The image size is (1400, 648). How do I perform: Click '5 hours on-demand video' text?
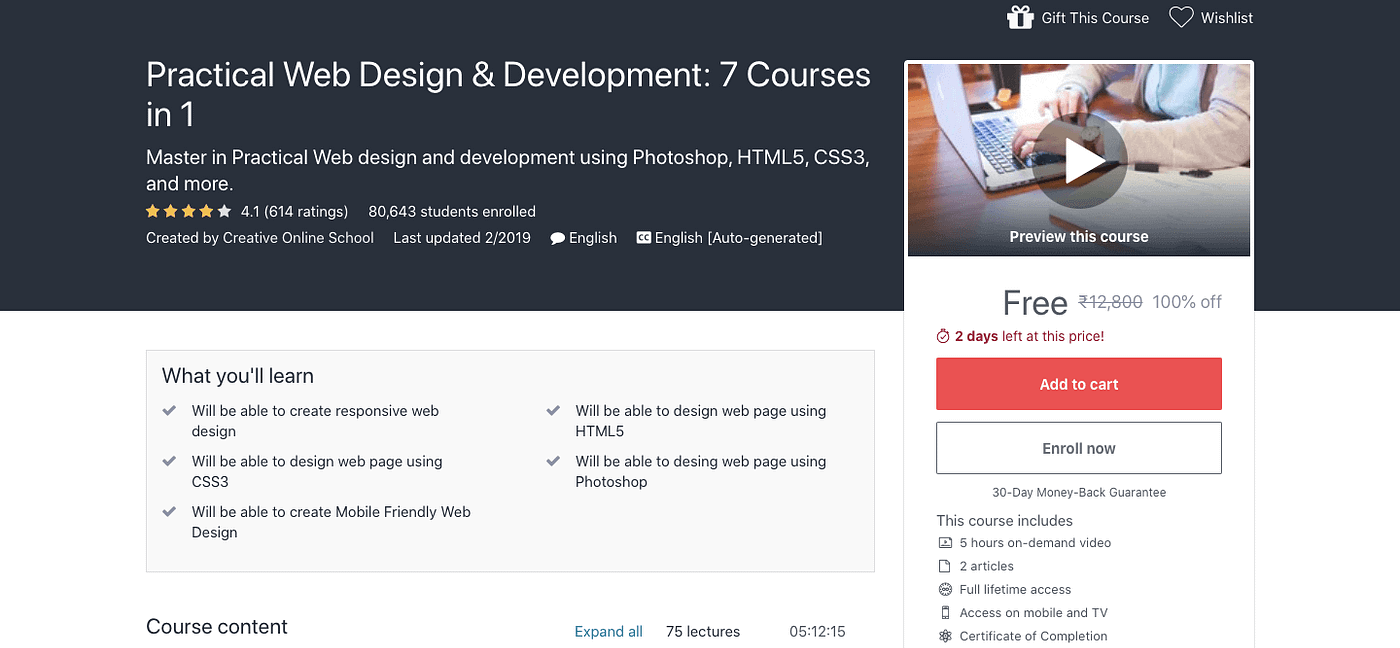point(1035,543)
